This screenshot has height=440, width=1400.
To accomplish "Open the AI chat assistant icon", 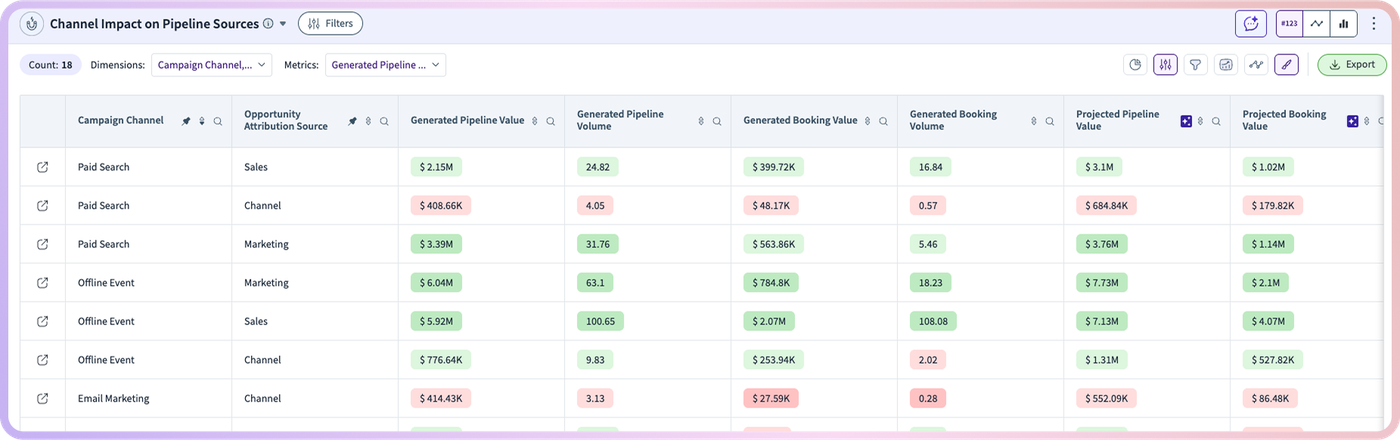I will (x=1250, y=23).
